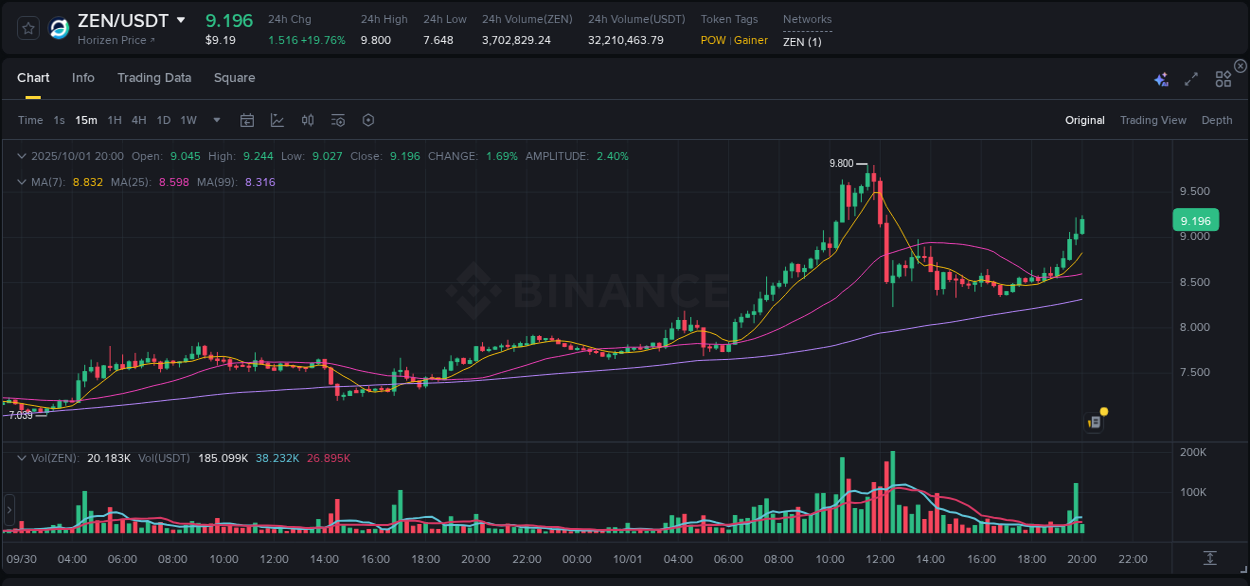The width and height of the screenshot is (1250, 586).
Task: Collapse the OHLC info row chevron
Action: [x=20, y=156]
